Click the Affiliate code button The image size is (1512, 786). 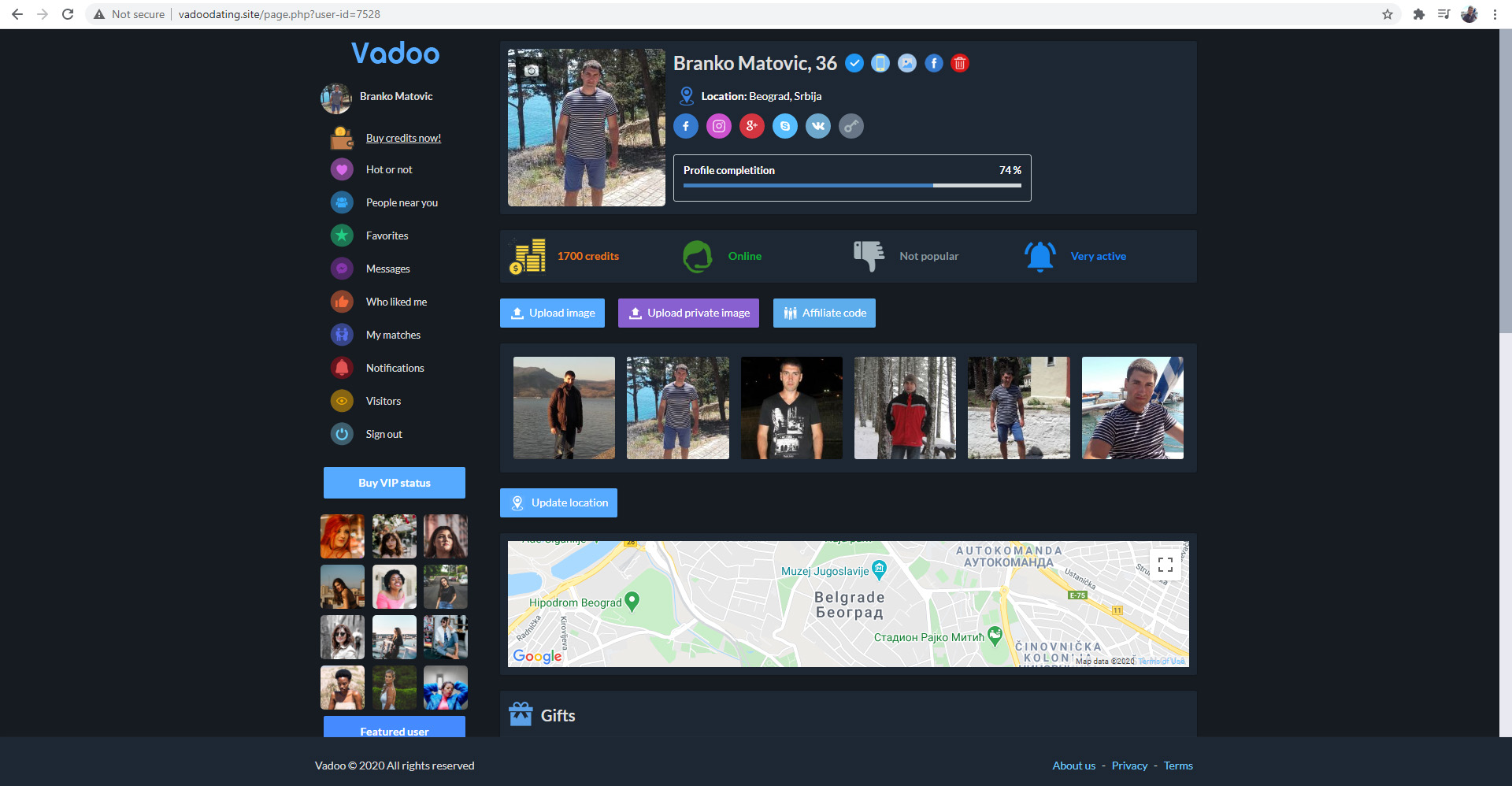pyautogui.click(x=825, y=313)
